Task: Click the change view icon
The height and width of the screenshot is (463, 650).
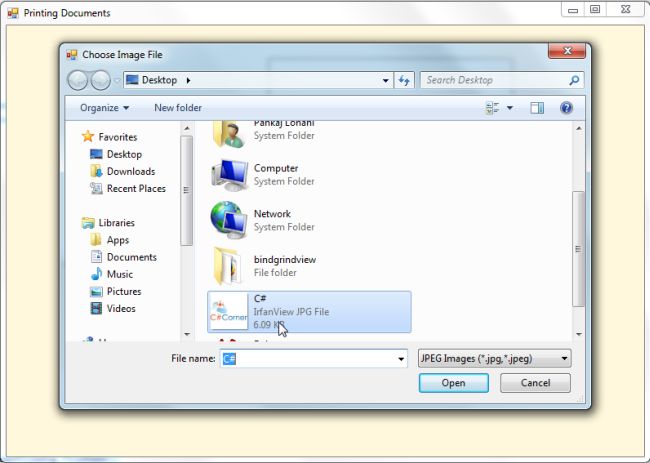Action: tap(492, 108)
